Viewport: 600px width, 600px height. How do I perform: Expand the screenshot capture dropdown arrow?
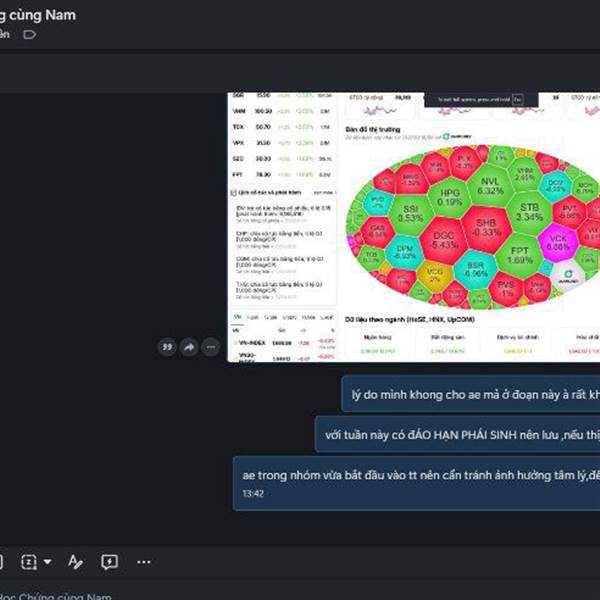pos(47,562)
